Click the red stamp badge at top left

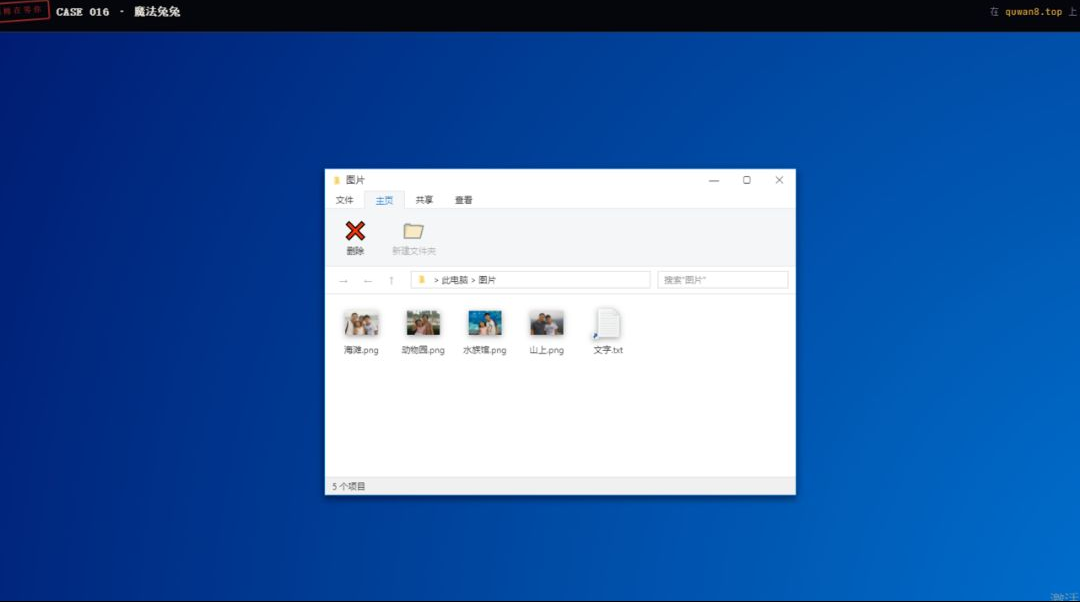click(x=24, y=10)
